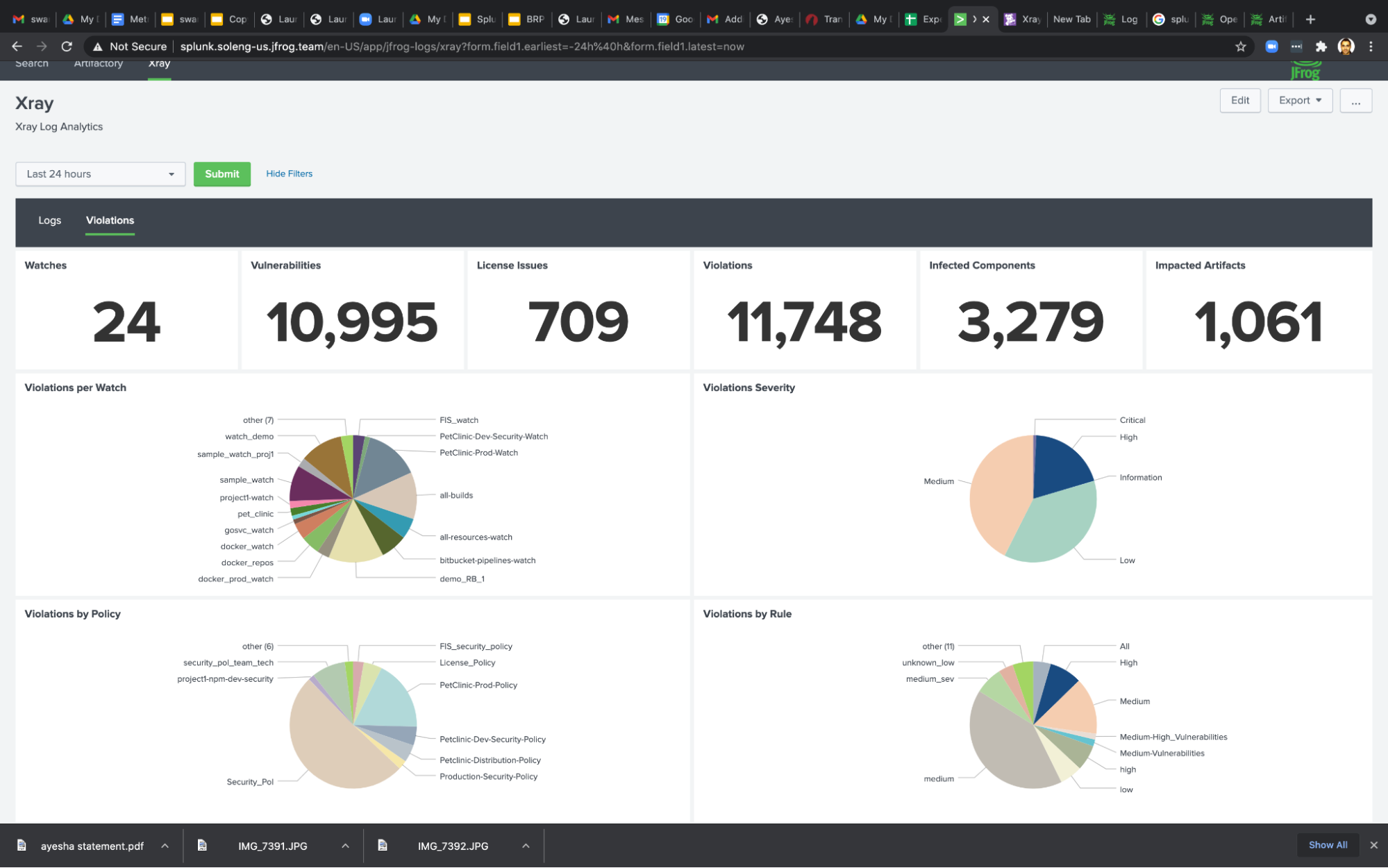Click Show All in the downloads bar
The width and height of the screenshot is (1388, 868).
(1327, 844)
